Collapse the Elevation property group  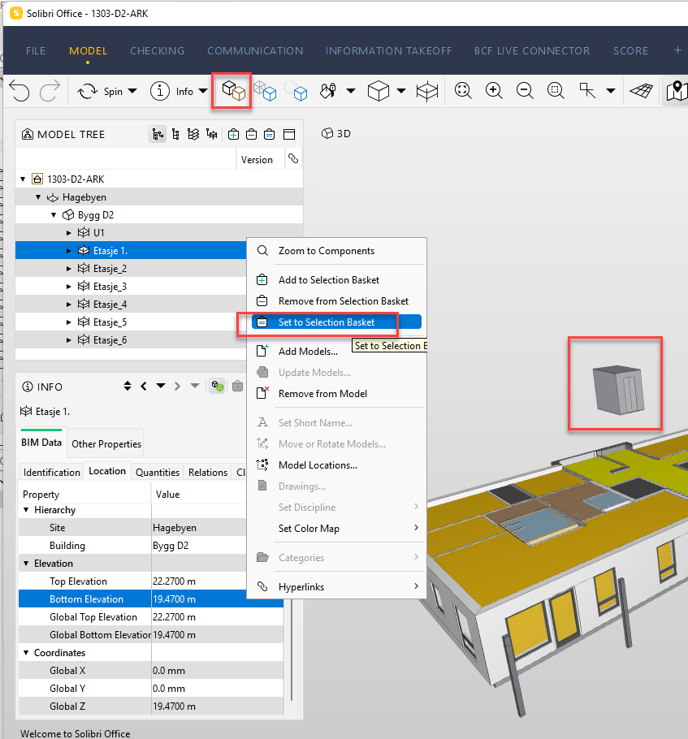pos(26,563)
